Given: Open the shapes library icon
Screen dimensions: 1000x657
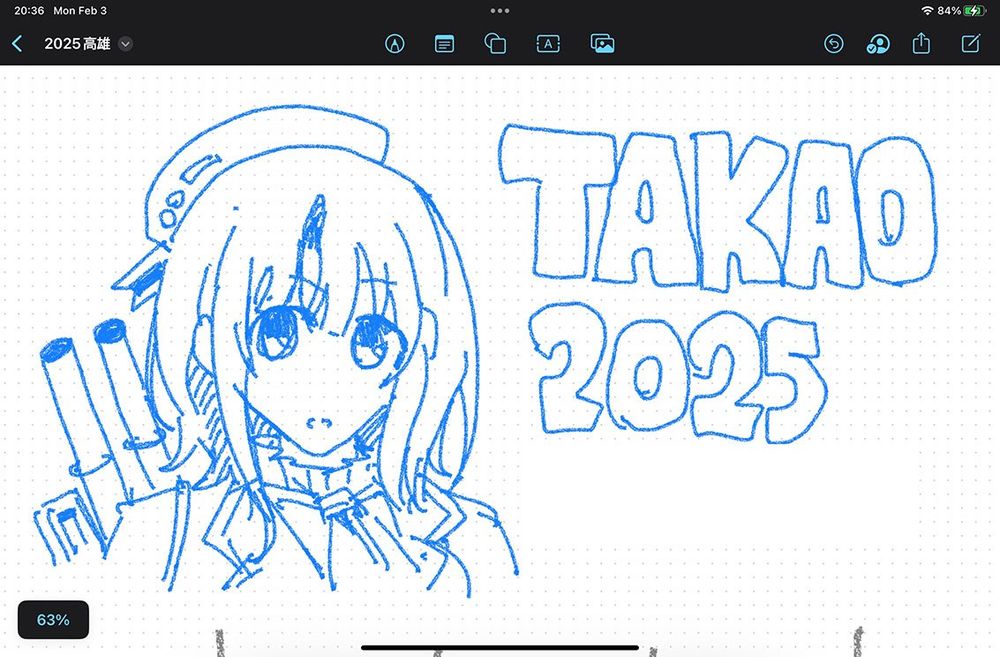Looking at the screenshot, I should point(496,43).
